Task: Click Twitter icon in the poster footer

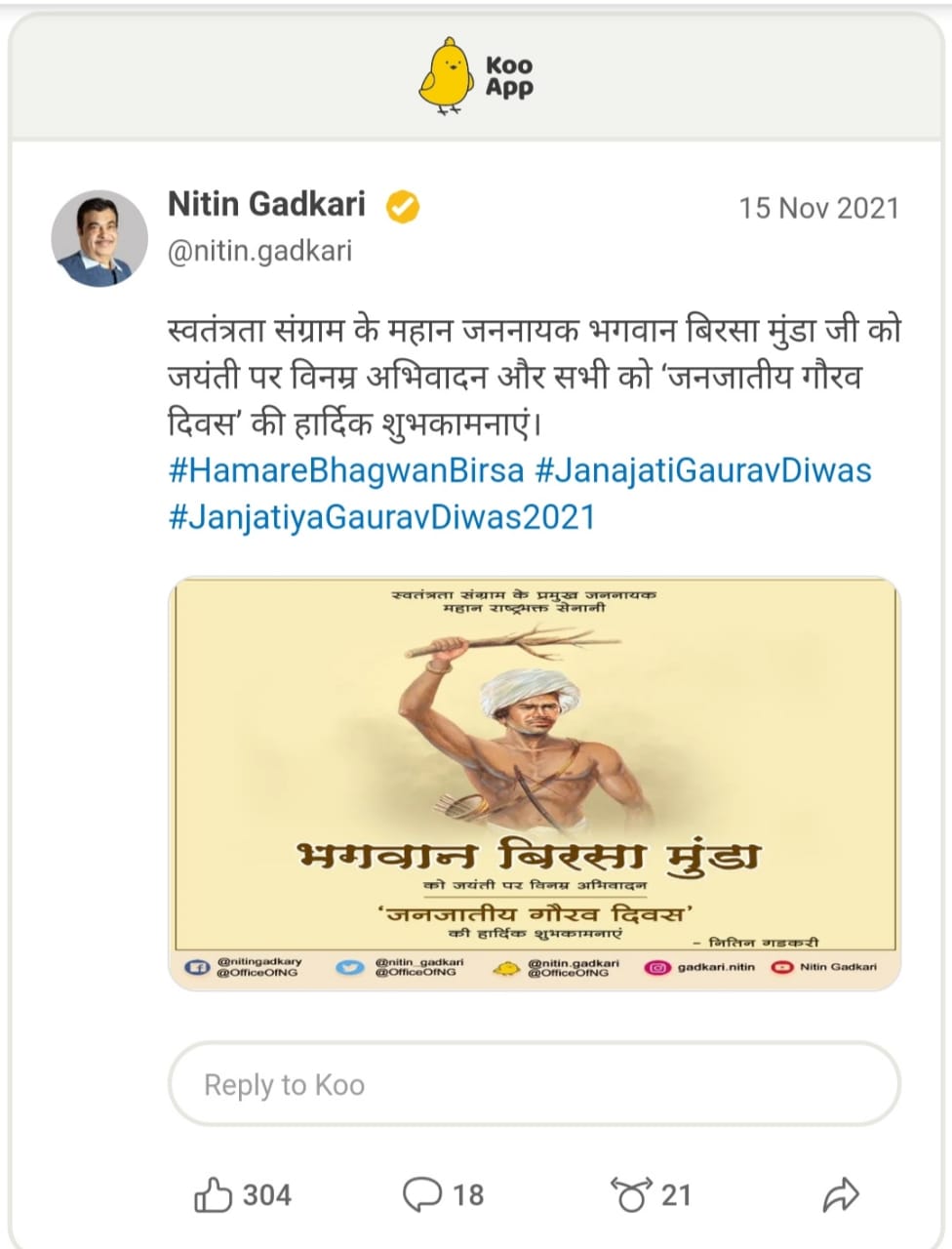Action: coord(348,968)
